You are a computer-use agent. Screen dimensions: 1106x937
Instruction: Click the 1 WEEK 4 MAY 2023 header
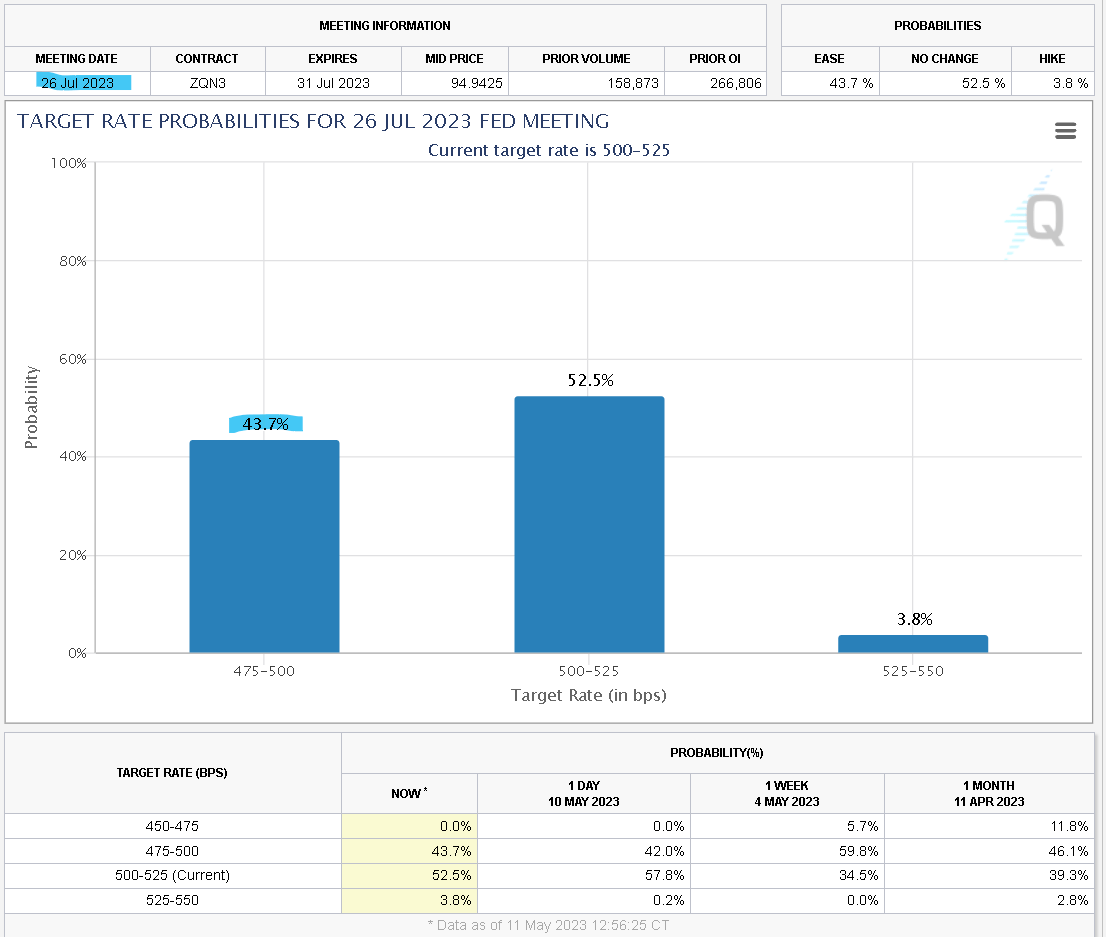[x=787, y=794]
